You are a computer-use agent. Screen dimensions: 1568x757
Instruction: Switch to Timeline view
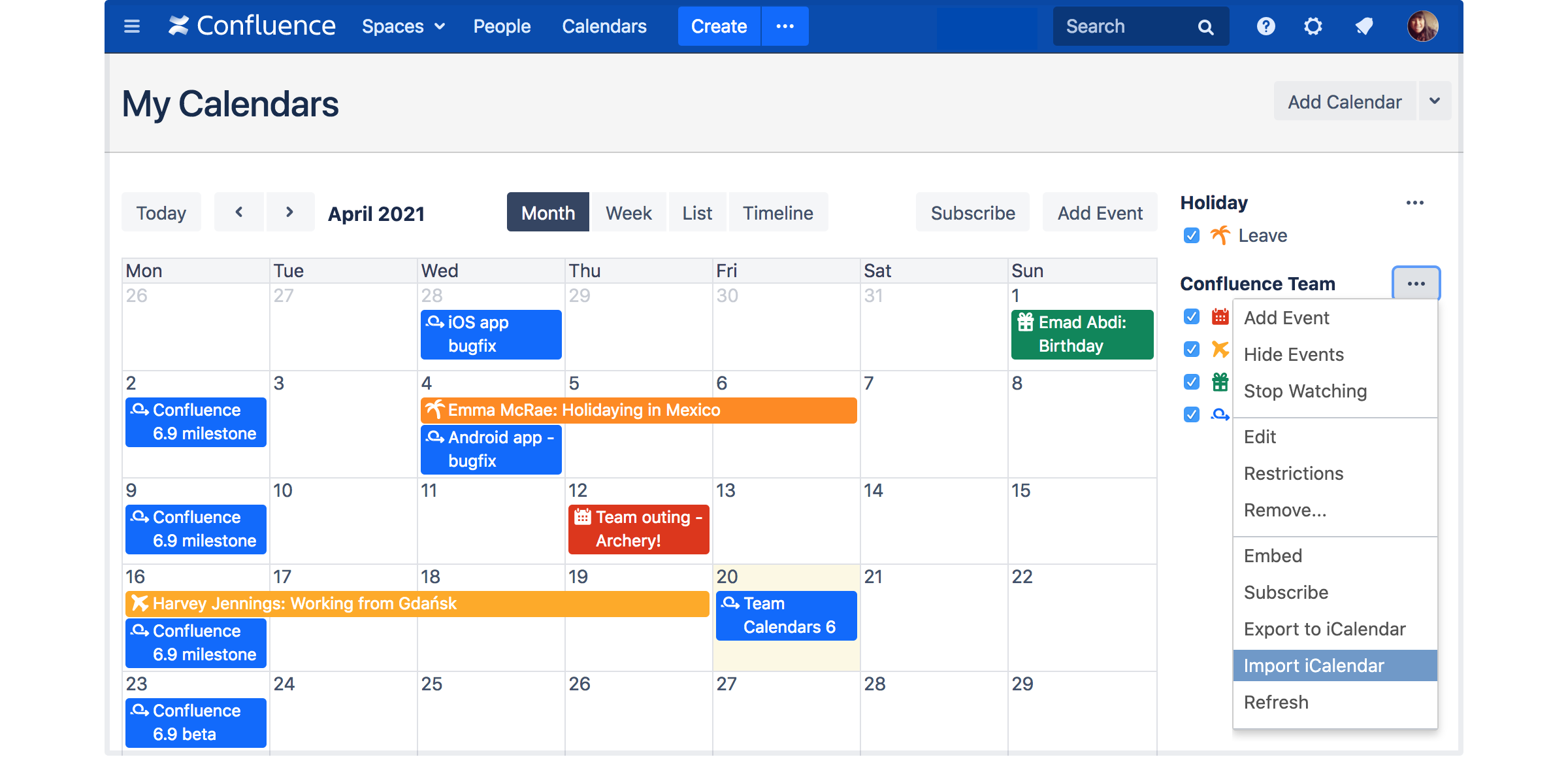point(778,212)
